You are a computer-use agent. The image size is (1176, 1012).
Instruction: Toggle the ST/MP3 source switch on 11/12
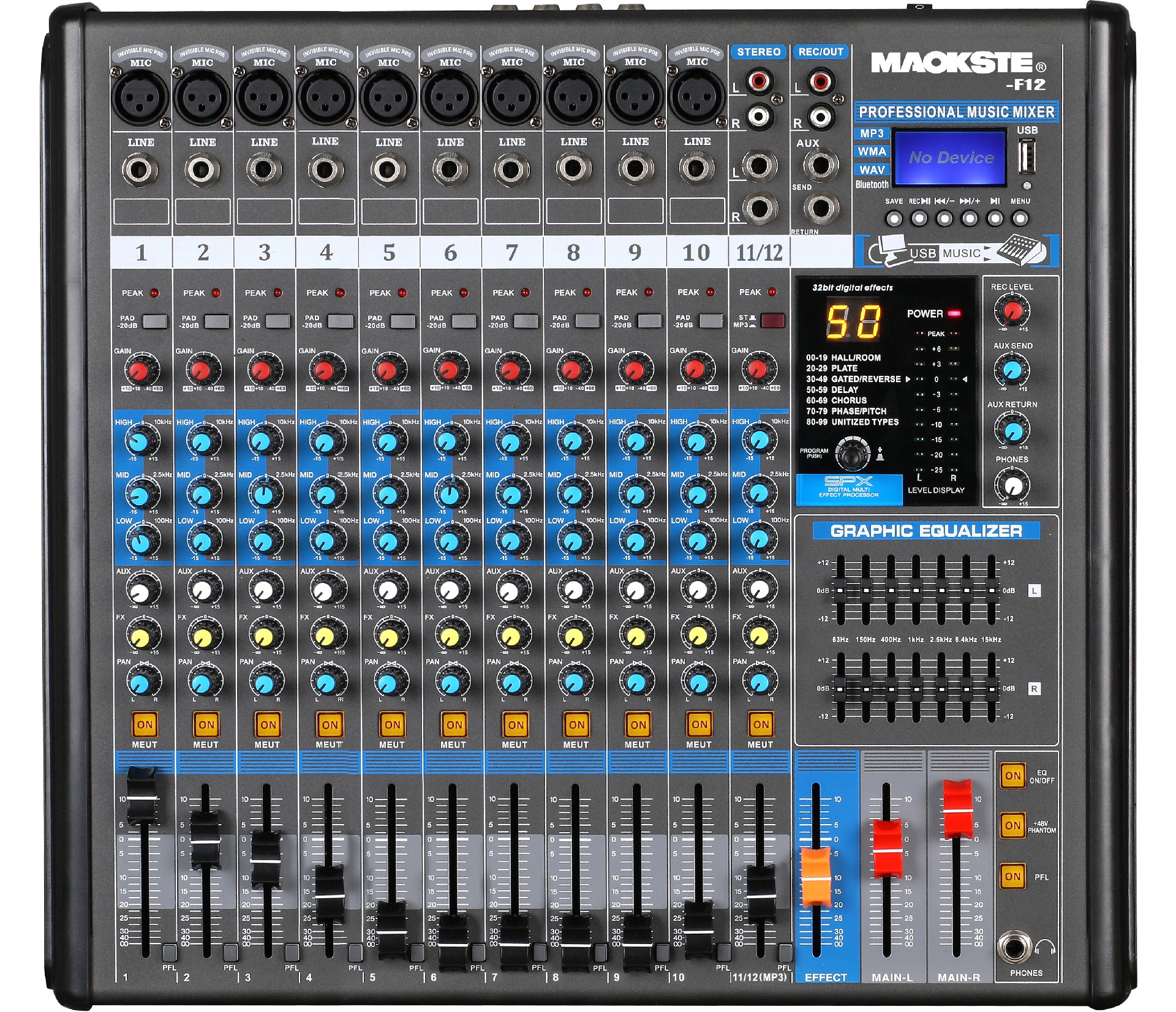[x=772, y=321]
